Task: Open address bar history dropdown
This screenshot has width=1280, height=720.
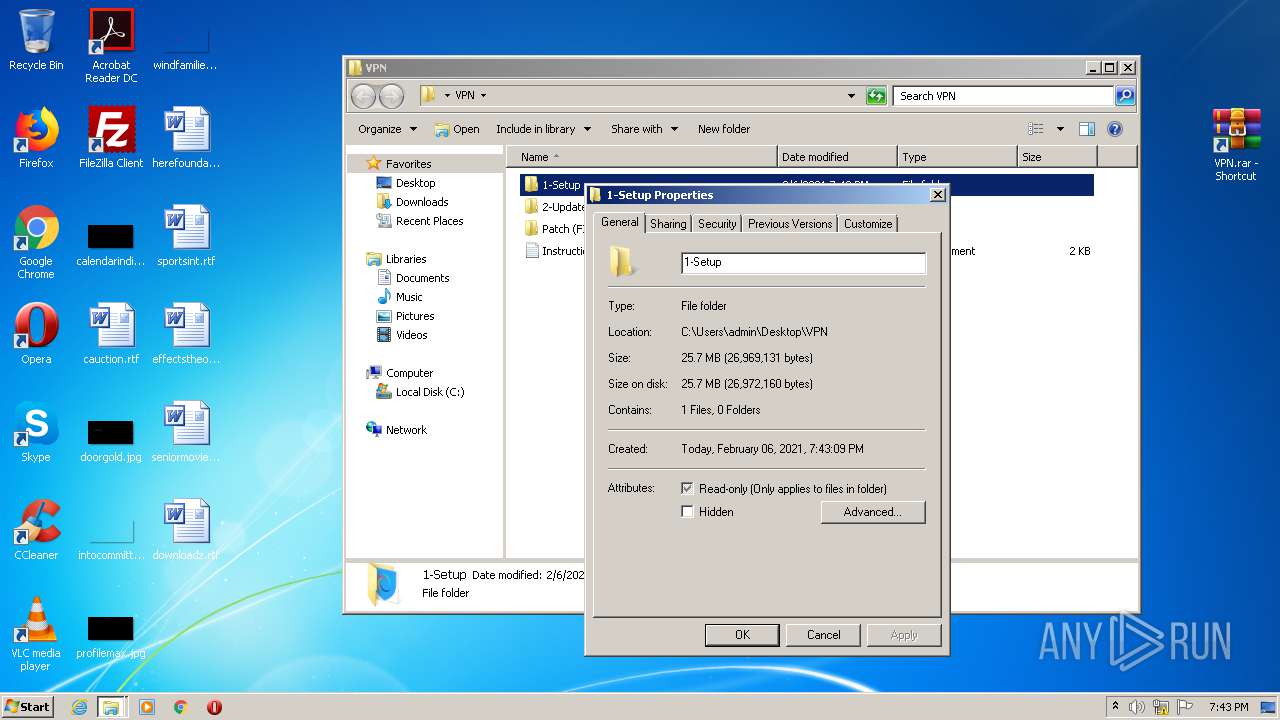Action: click(851, 96)
